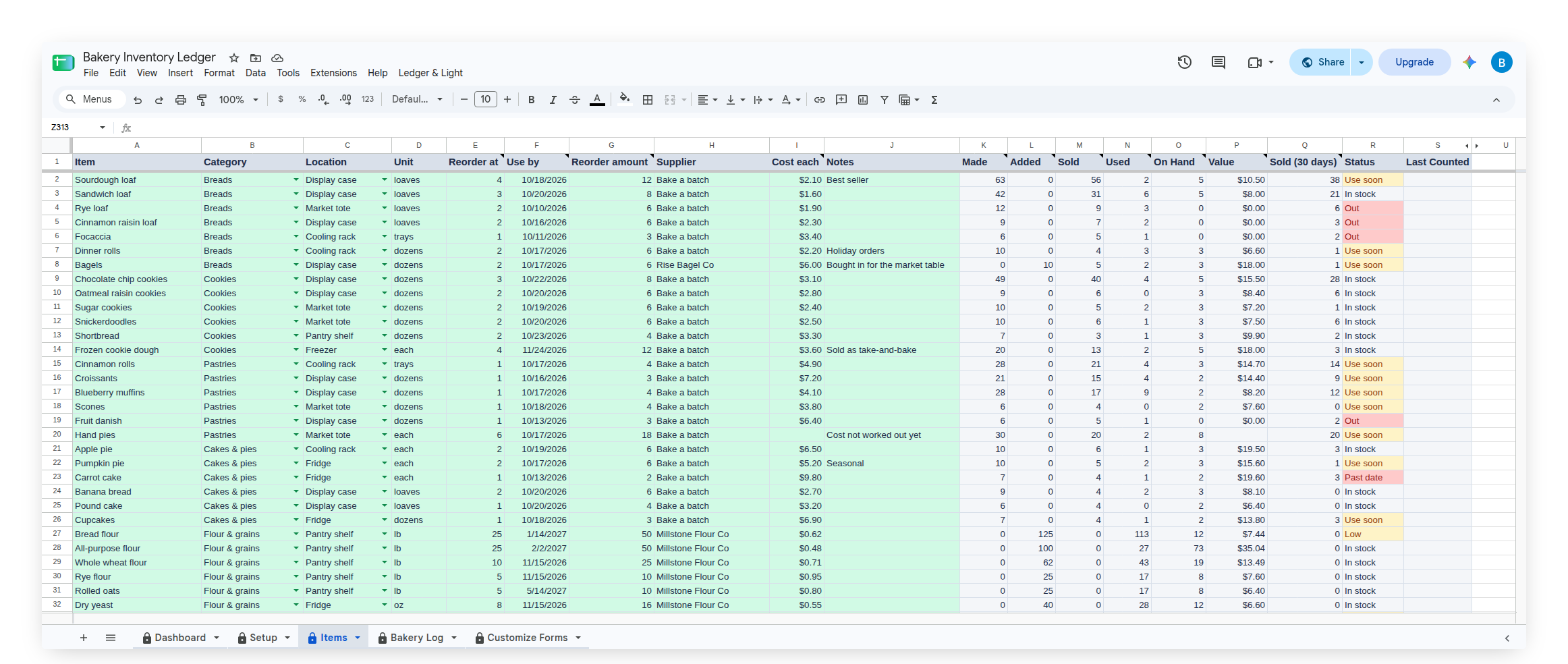
Task: Apply bold formatting
Action: click(532, 100)
